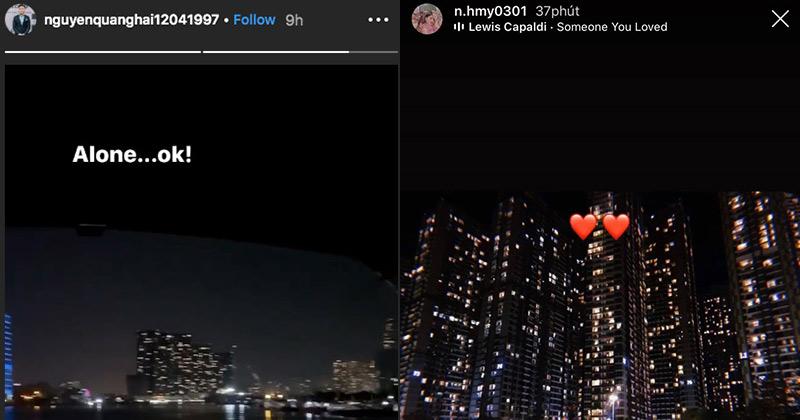Tap the left red heart sticker

[x=583, y=227]
